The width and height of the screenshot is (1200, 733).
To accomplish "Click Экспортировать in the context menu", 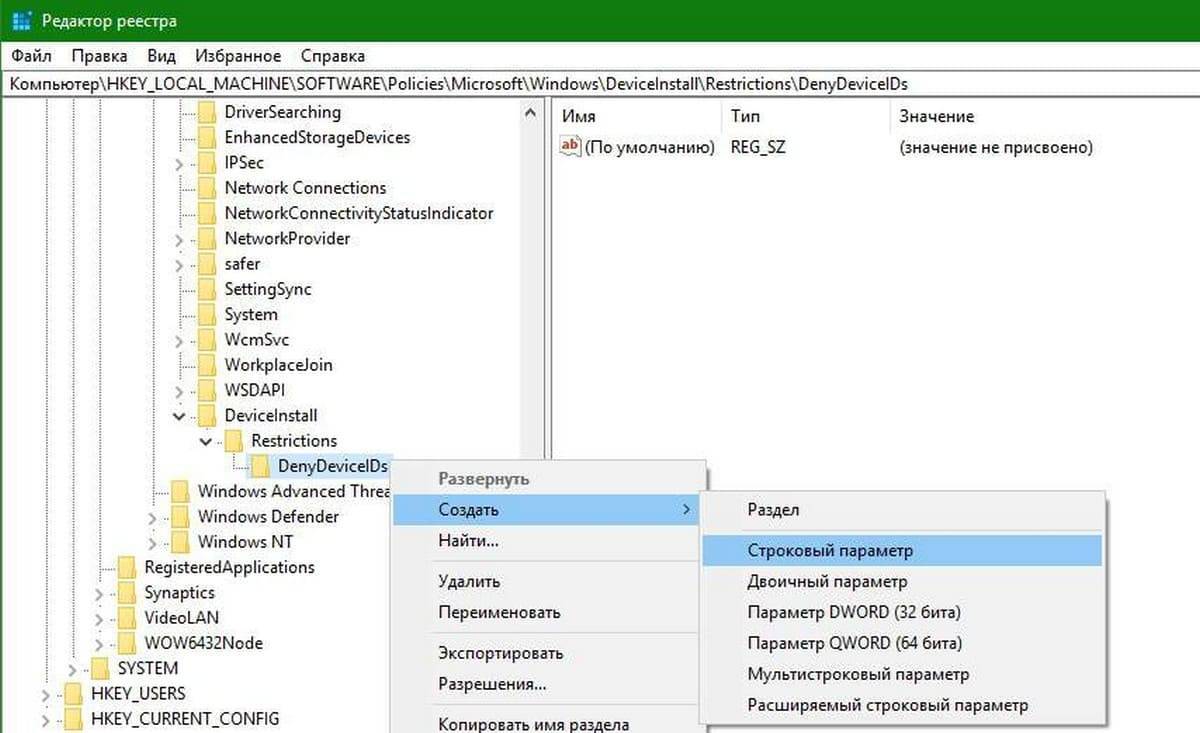I will 547,653.
